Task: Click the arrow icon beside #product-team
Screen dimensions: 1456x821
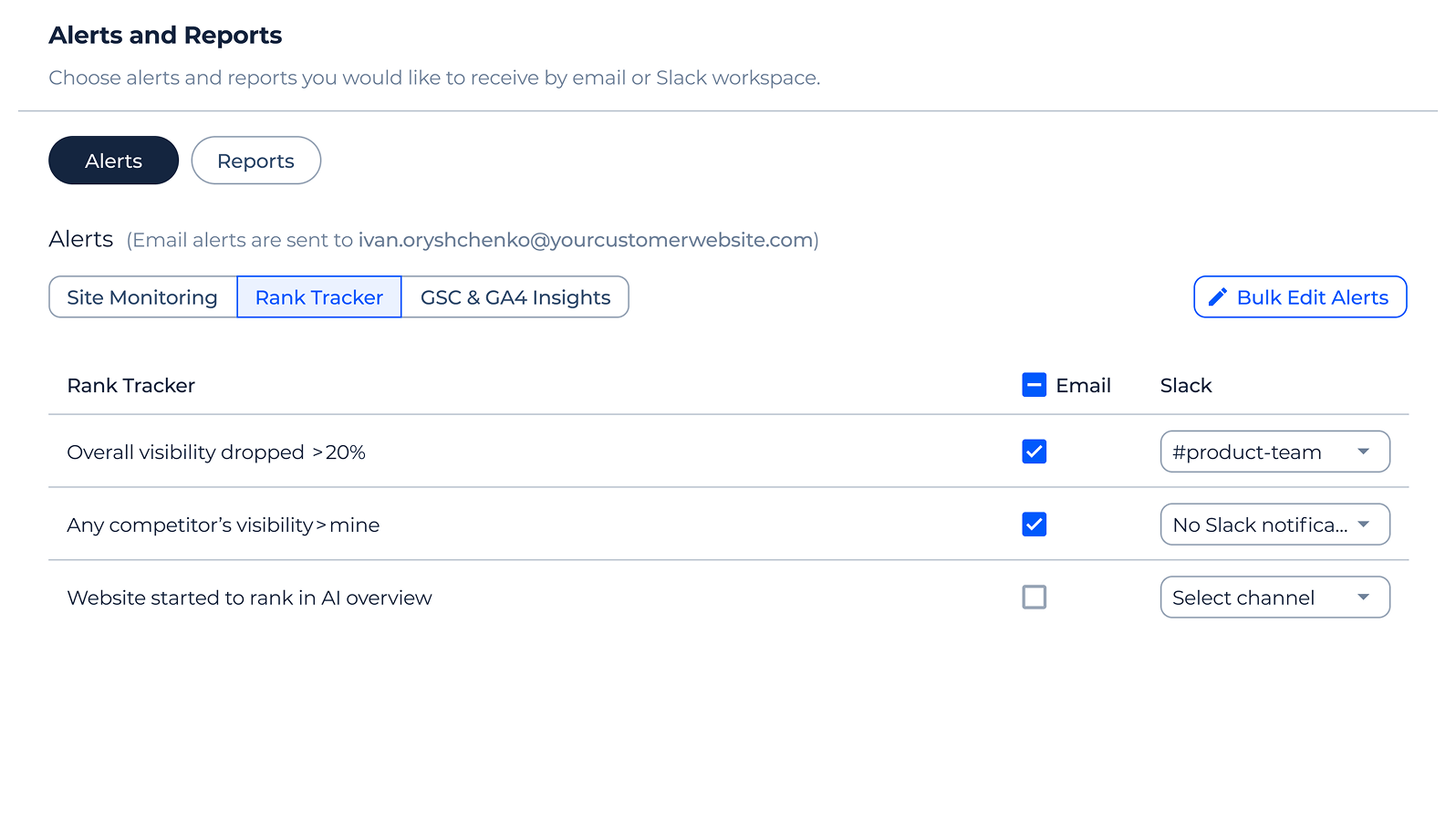Action: [1363, 452]
